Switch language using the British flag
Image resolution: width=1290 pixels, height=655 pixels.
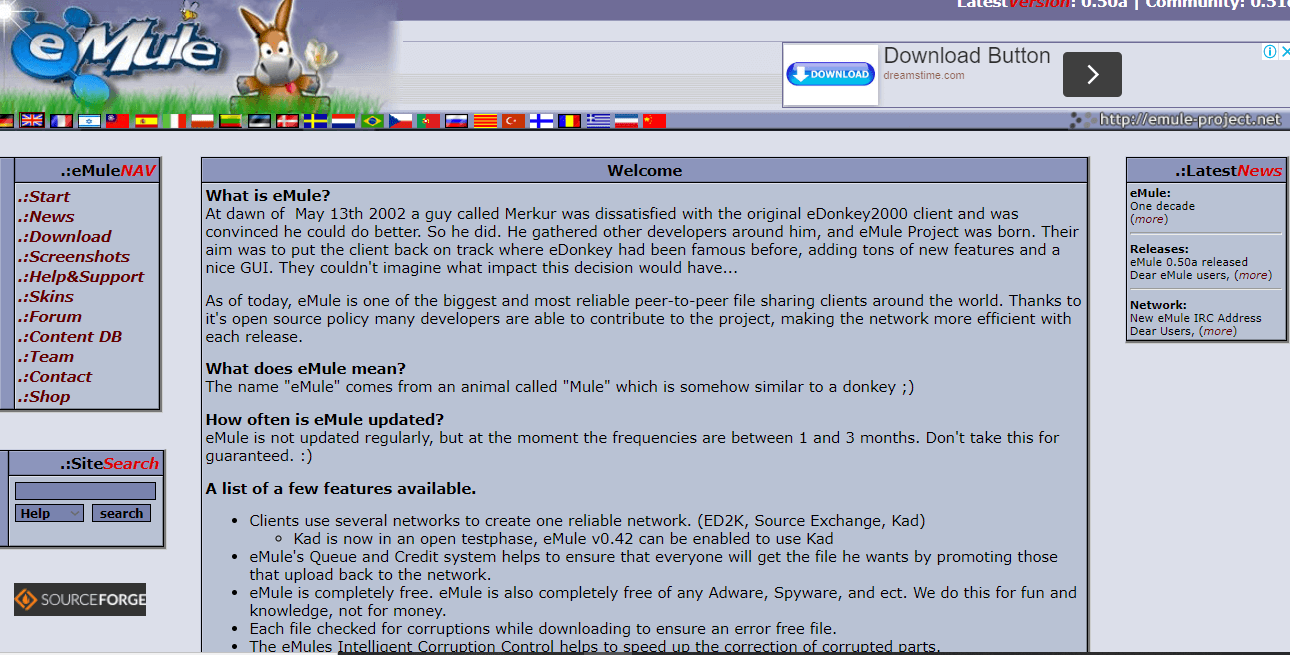tap(32, 120)
